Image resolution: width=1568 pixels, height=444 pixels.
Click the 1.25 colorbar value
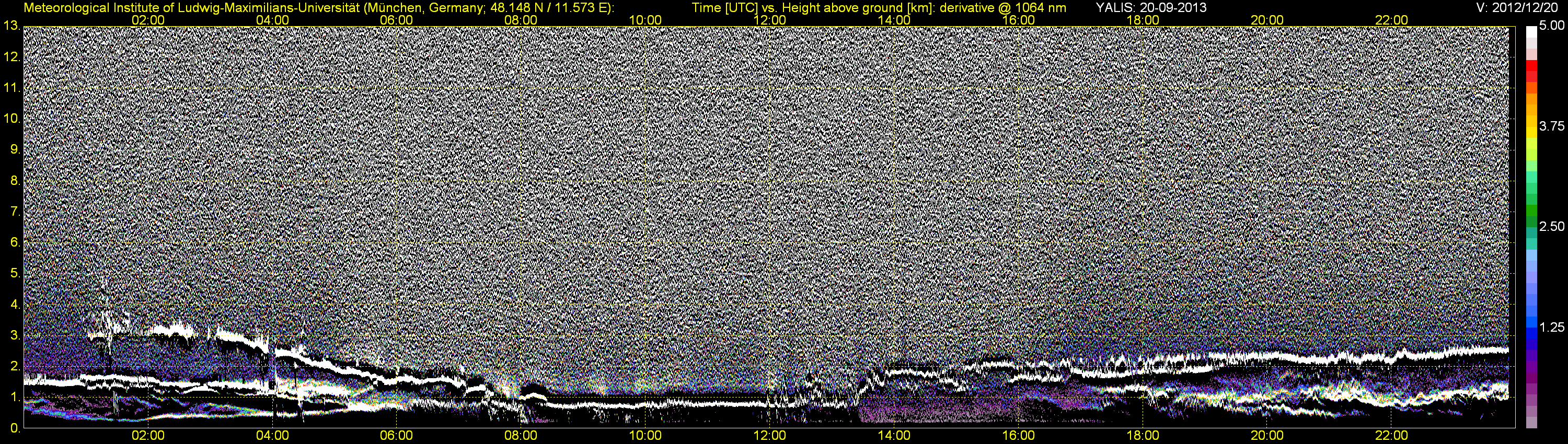point(1552,327)
